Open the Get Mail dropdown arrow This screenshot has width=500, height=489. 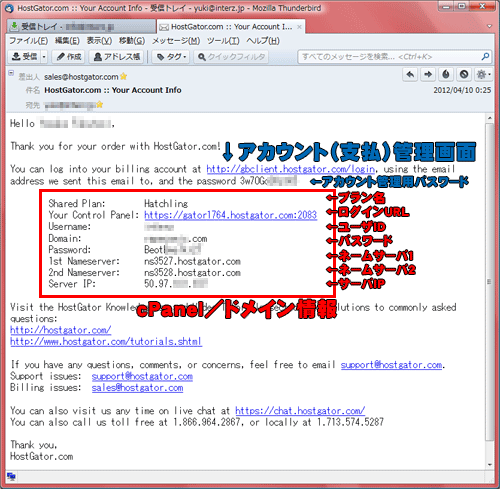coord(44,57)
